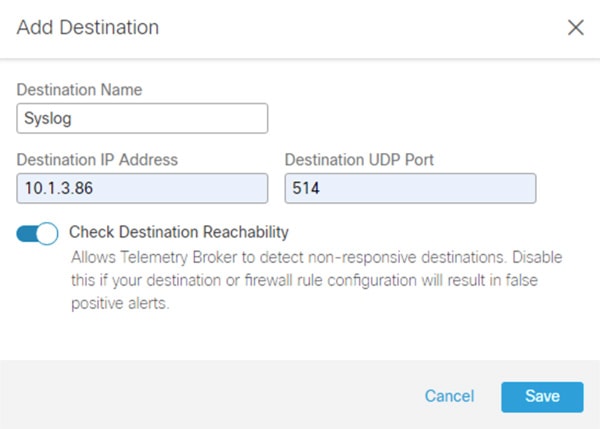
Task: Click the Destination UDP Port label
Action: (359, 160)
